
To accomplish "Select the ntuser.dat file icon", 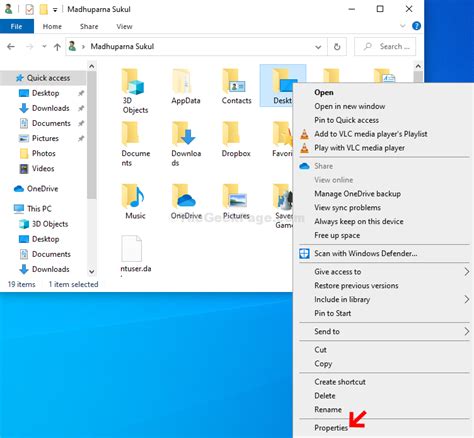I will click(x=131, y=248).
